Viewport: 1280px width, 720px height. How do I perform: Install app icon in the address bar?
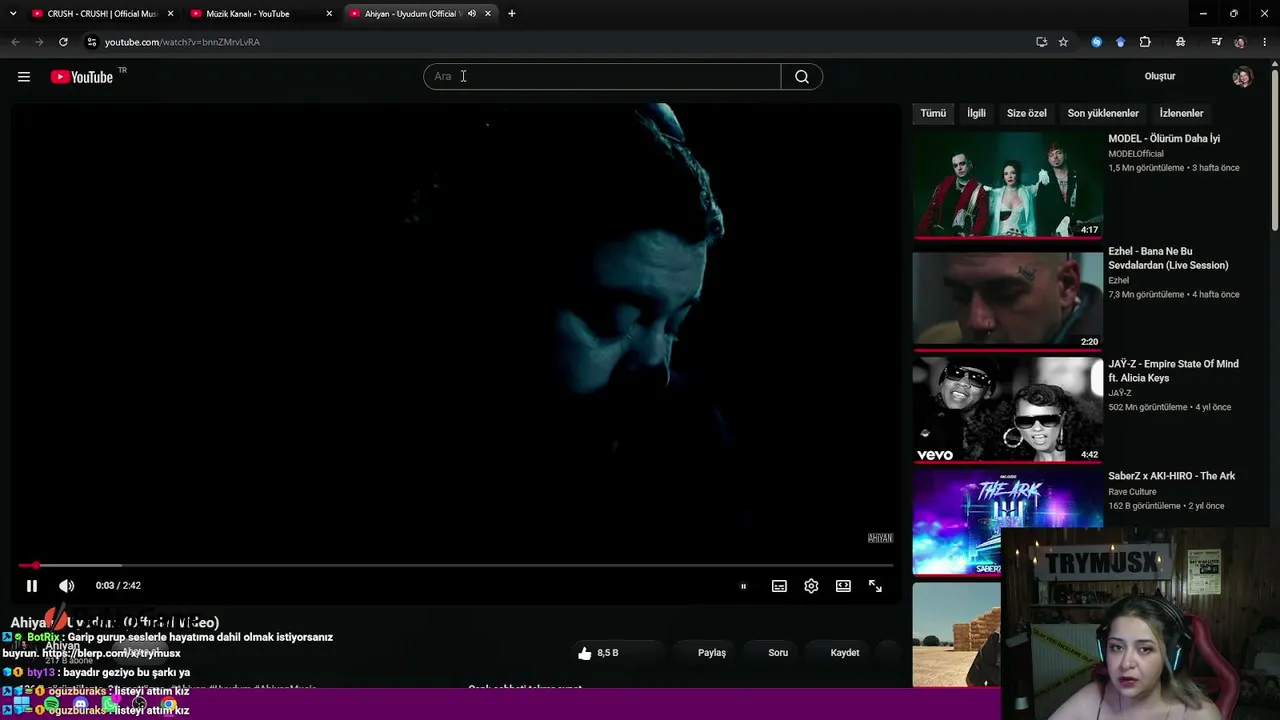coord(1041,42)
